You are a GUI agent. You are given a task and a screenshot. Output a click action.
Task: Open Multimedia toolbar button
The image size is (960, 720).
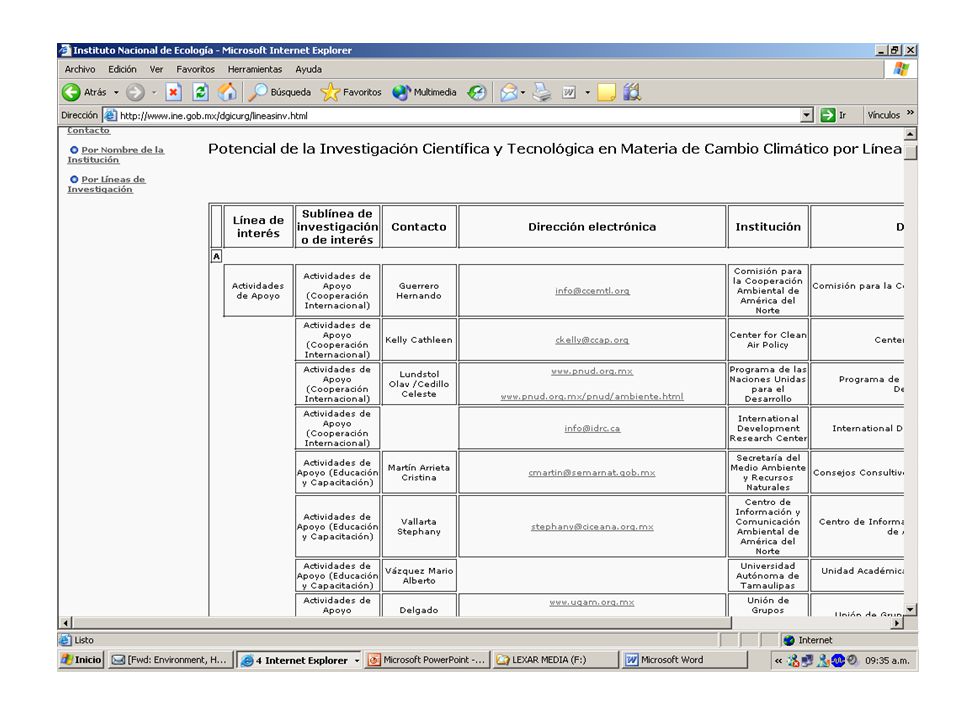tap(424, 92)
